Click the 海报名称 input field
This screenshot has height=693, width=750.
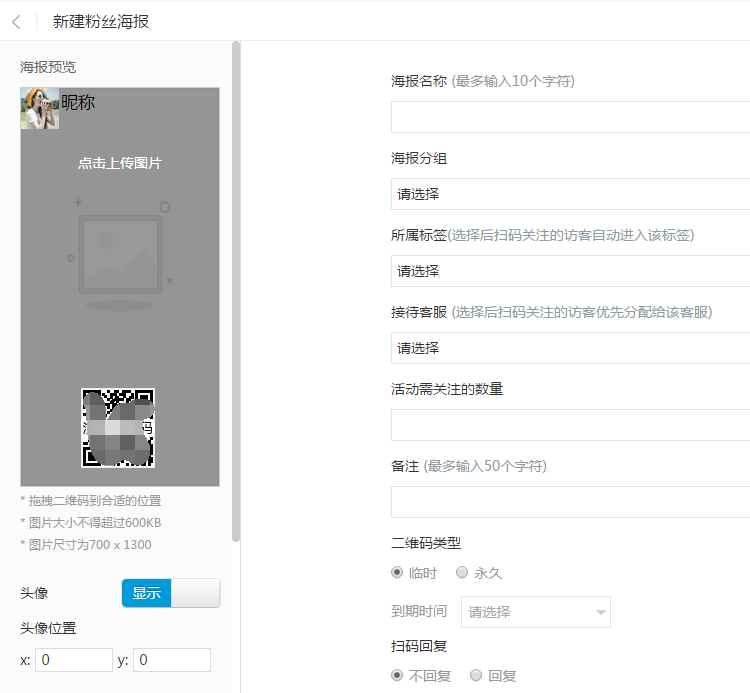click(570, 117)
